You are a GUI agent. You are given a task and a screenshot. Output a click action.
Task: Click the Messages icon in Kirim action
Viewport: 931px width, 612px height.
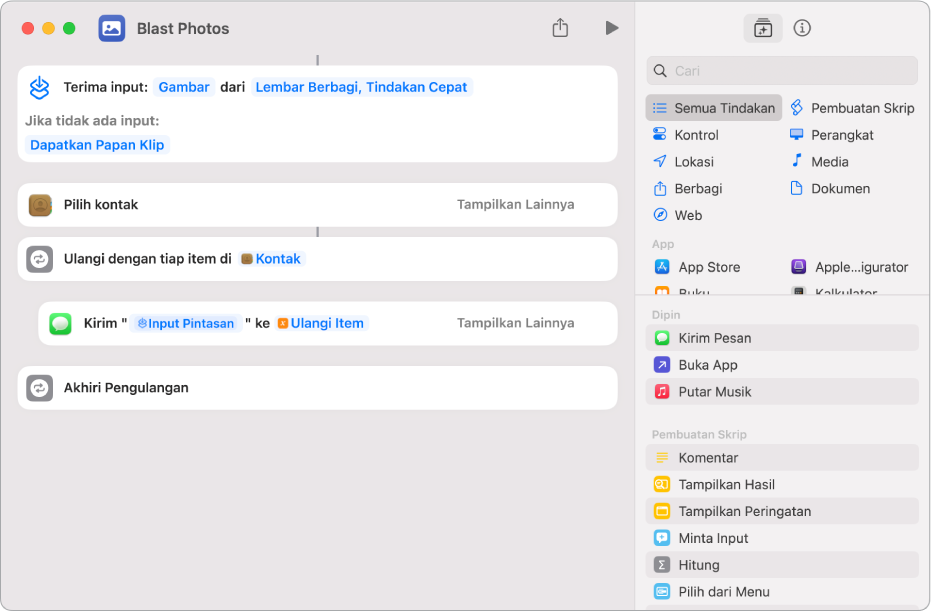61,324
